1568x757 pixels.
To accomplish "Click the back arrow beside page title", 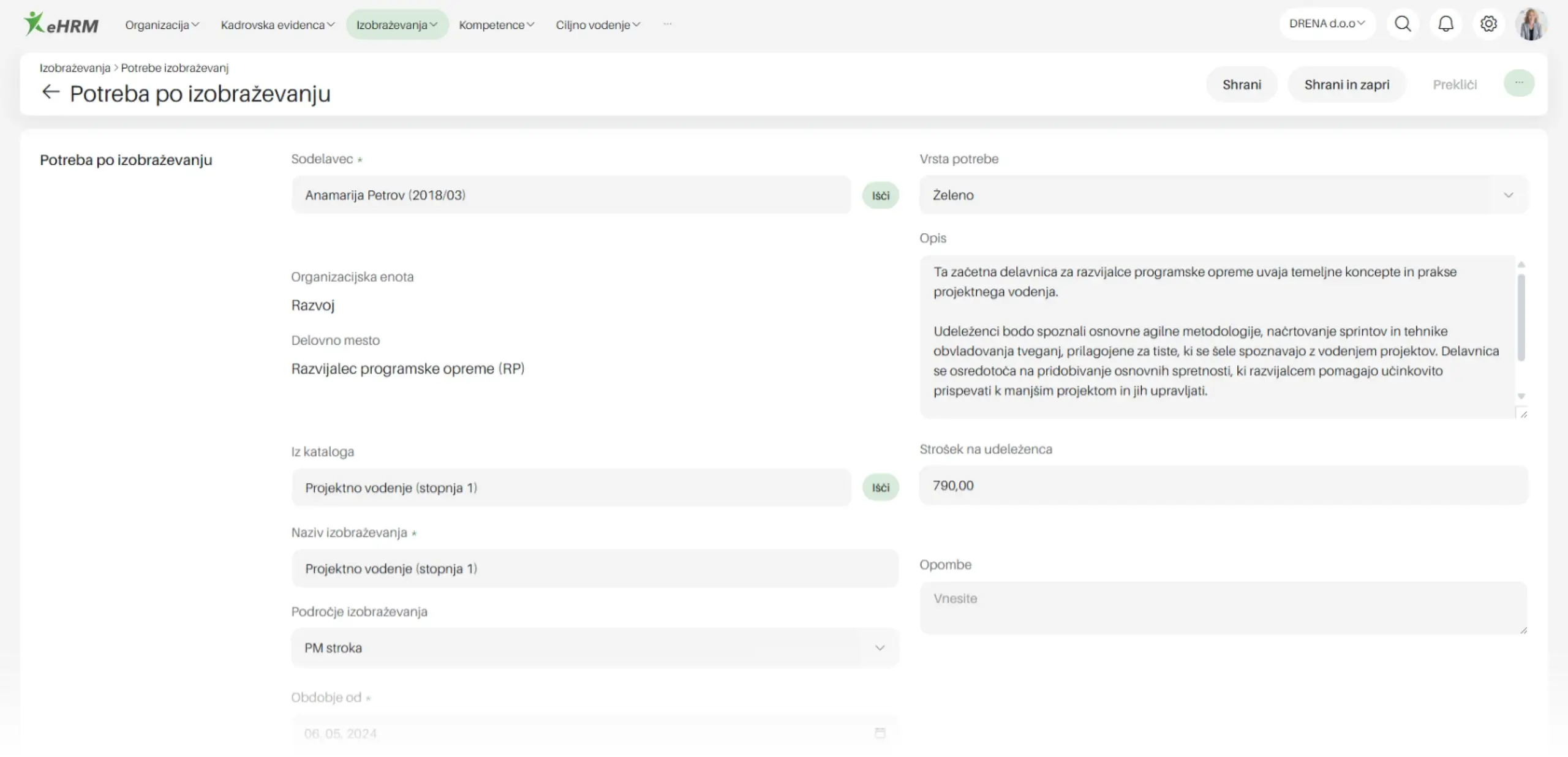I will pyautogui.click(x=50, y=92).
